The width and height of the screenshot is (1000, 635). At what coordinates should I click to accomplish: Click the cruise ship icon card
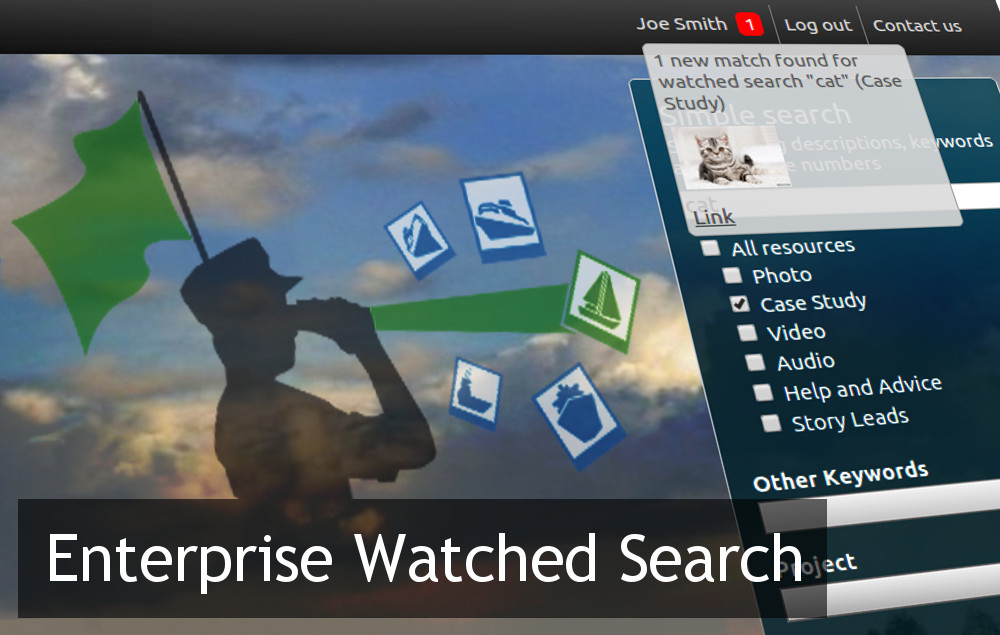[x=503, y=217]
